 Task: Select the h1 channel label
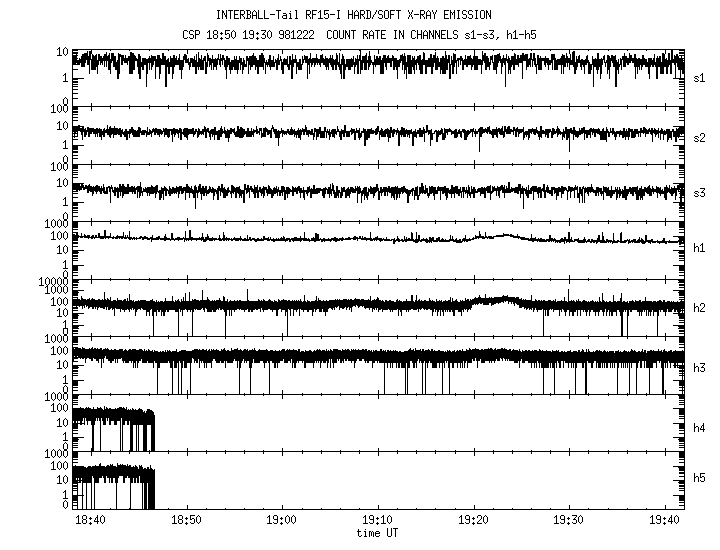(x=700, y=248)
